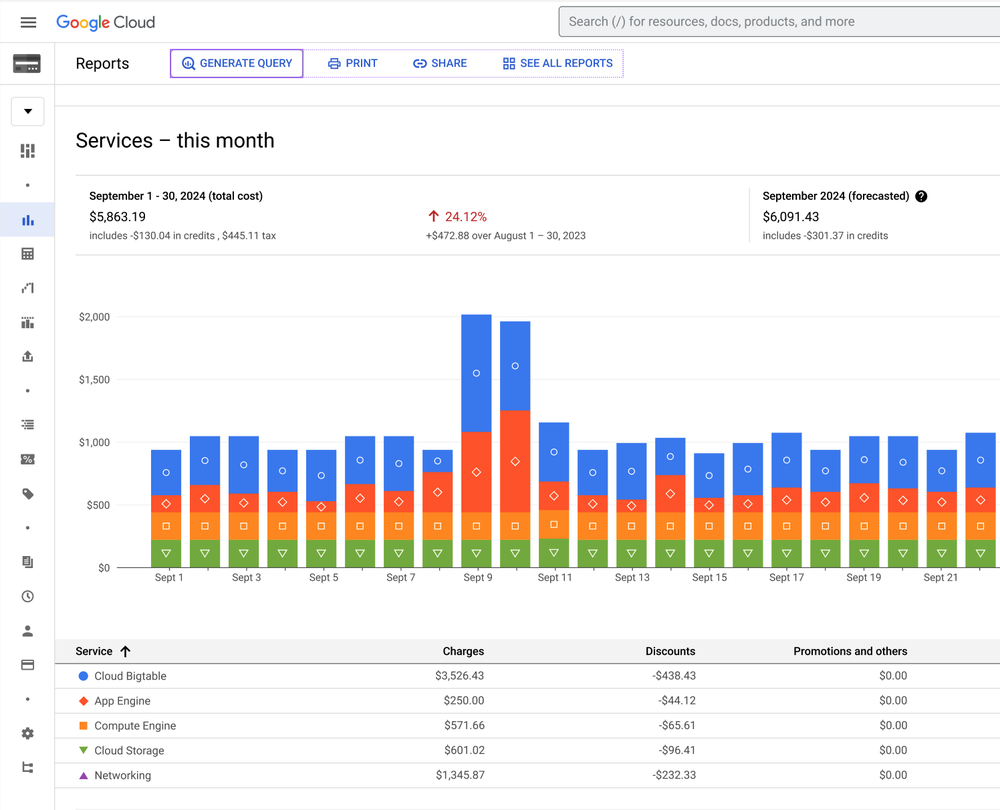Open the indented list sidebar icon

click(x=27, y=425)
